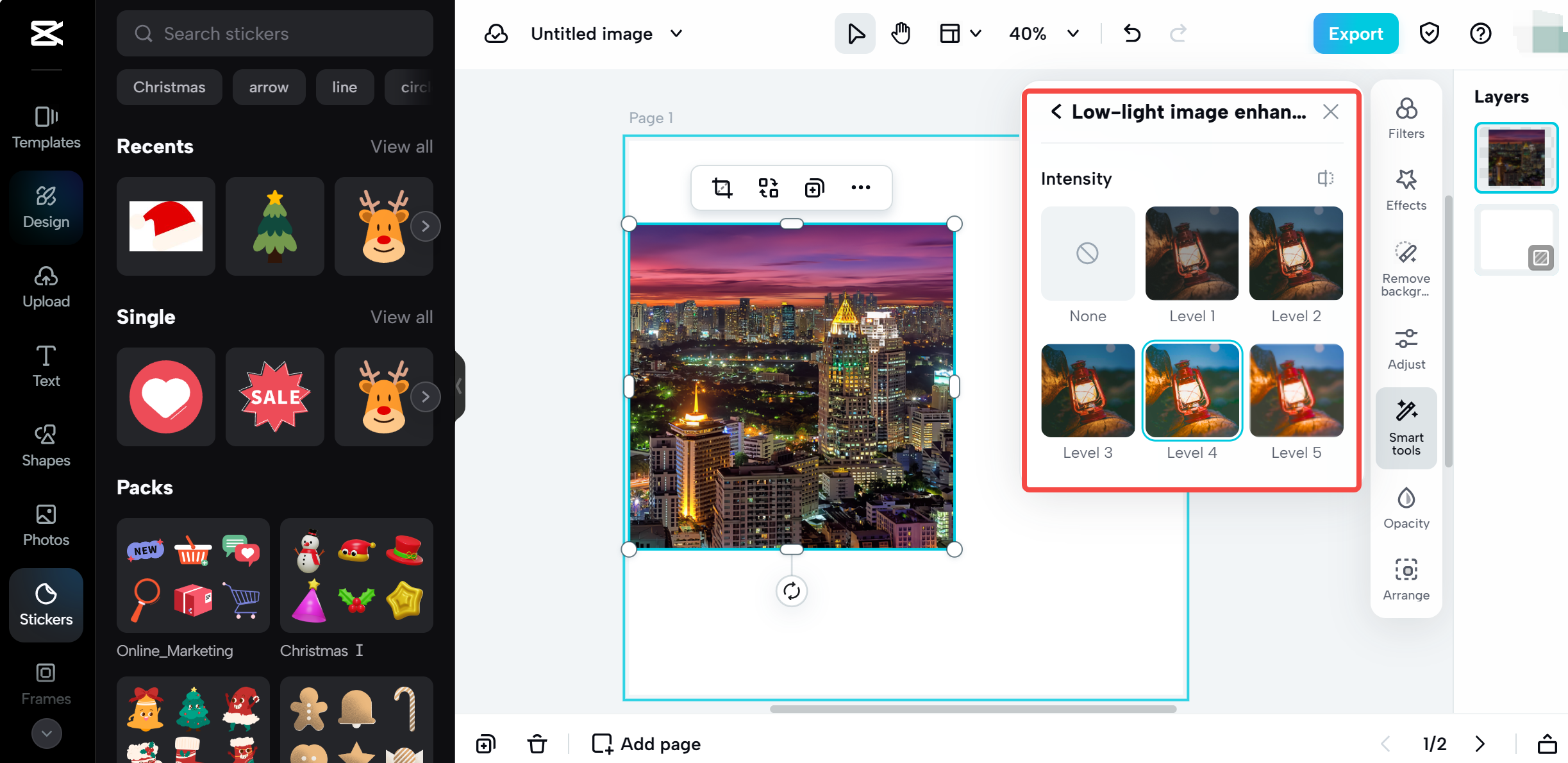The width and height of the screenshot is (1568, 763).
Task: Click the cloud save status icon
Action: click(496, 33)
